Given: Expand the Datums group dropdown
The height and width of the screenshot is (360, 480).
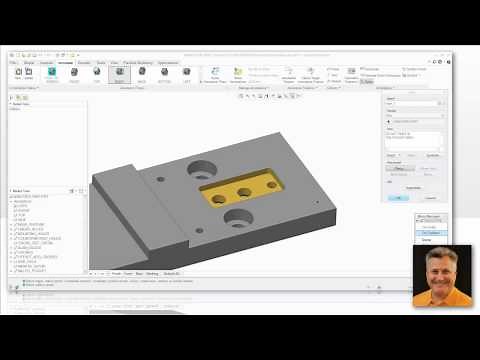Looking at the screenshot, I should pyautogui.click(x=333, y=88).
